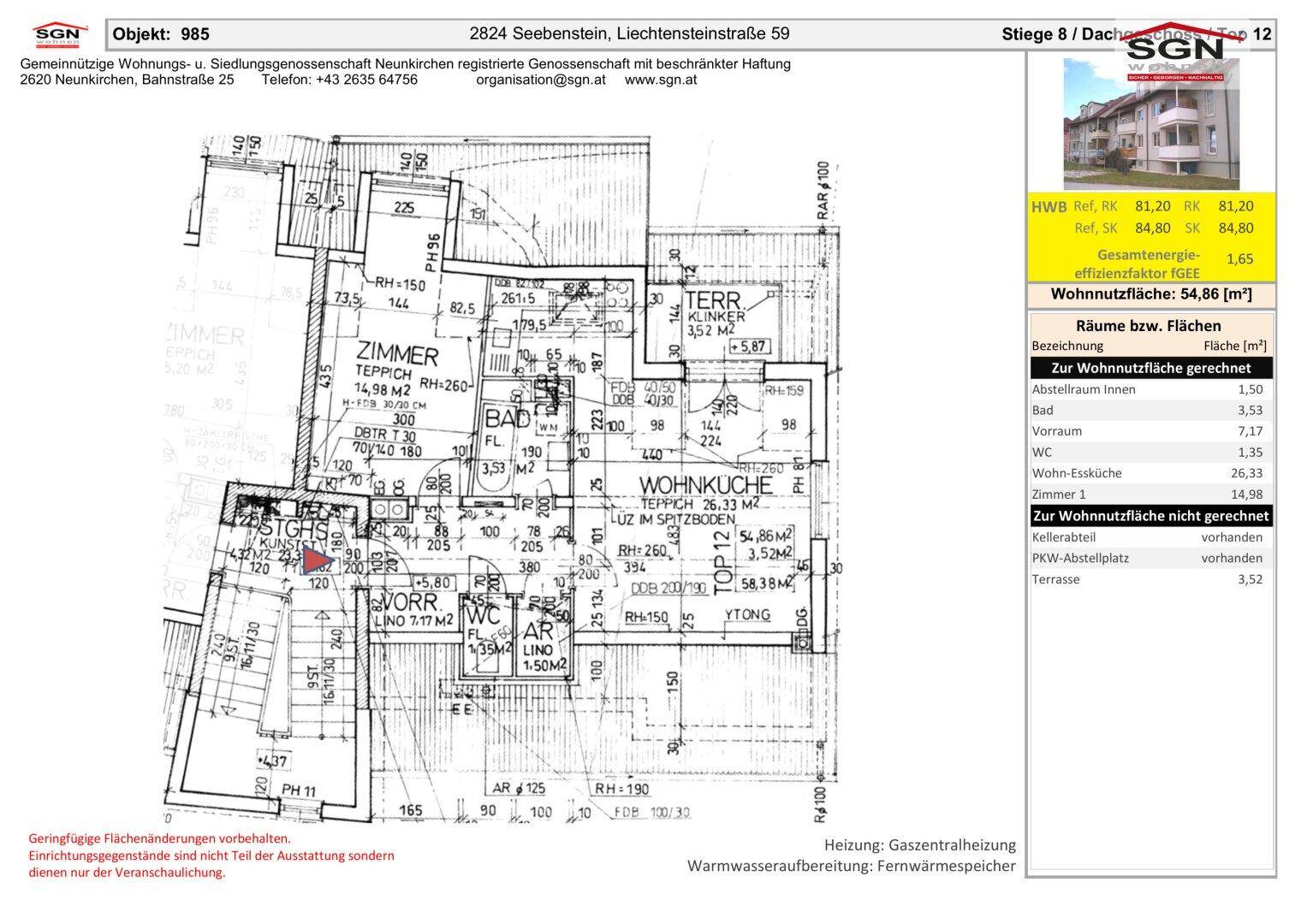Click '2620 Neunkirchen, Bahnstraße 25' address
Image resolution: width=1307 pixels, height=924 pixels.
coord(127,80)
